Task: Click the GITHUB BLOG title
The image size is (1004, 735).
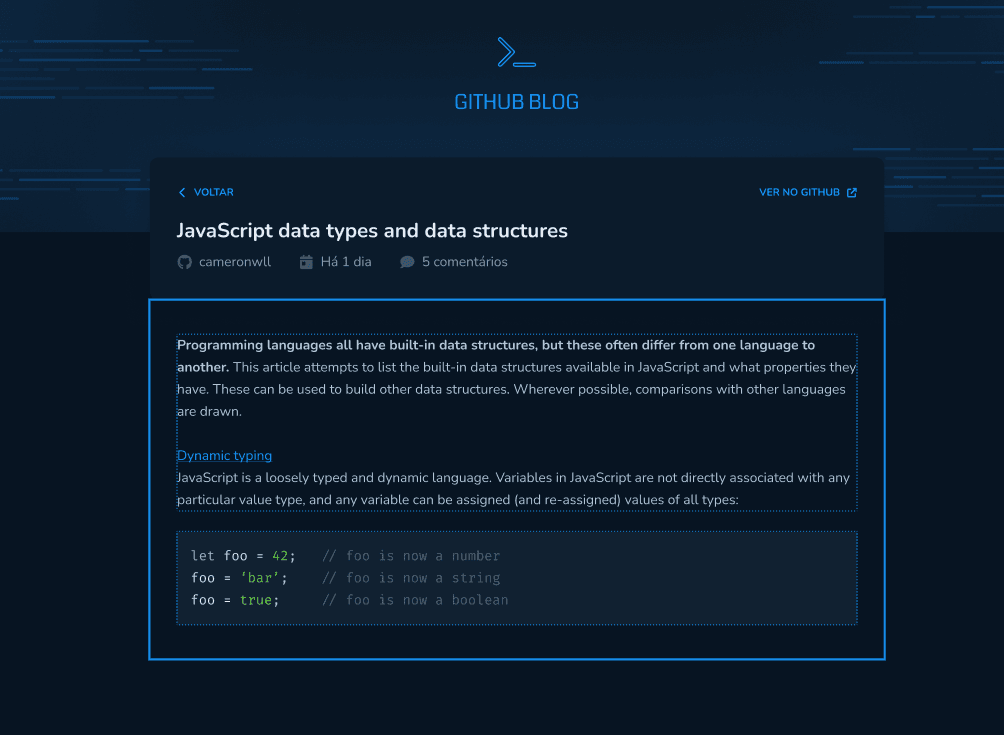Action: [517, 102]
